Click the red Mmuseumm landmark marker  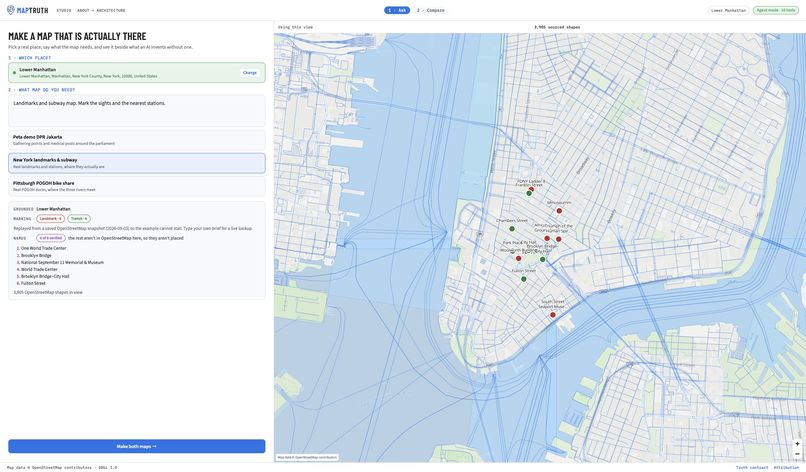[559, 211]
